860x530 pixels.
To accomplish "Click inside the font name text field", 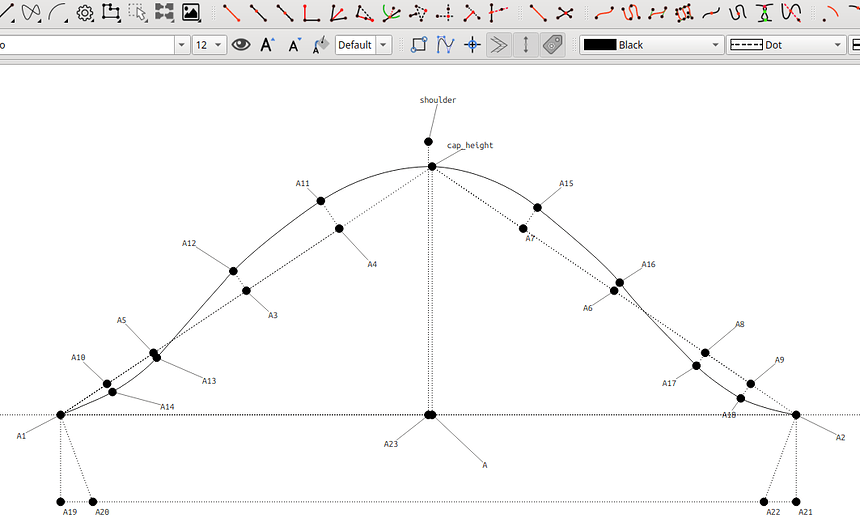I will coord(87,45).
